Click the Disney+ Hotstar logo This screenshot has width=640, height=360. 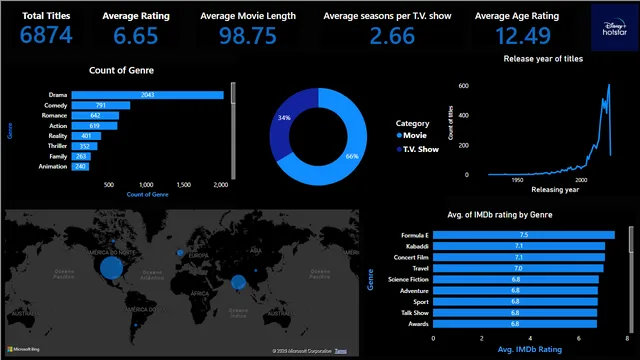pyautogui.click(x=615, y=28)
